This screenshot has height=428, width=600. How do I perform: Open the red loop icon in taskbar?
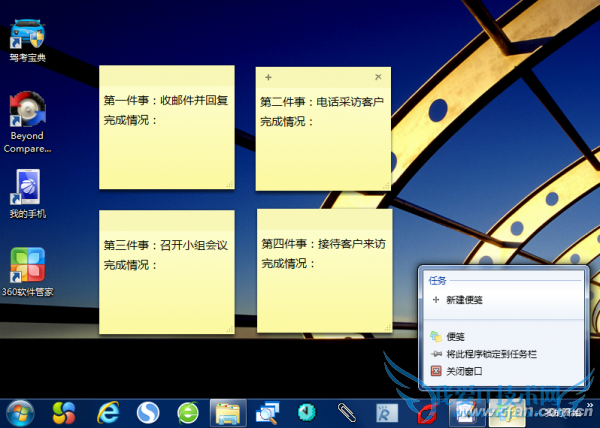pyautogui.click(x=427, y=413)
